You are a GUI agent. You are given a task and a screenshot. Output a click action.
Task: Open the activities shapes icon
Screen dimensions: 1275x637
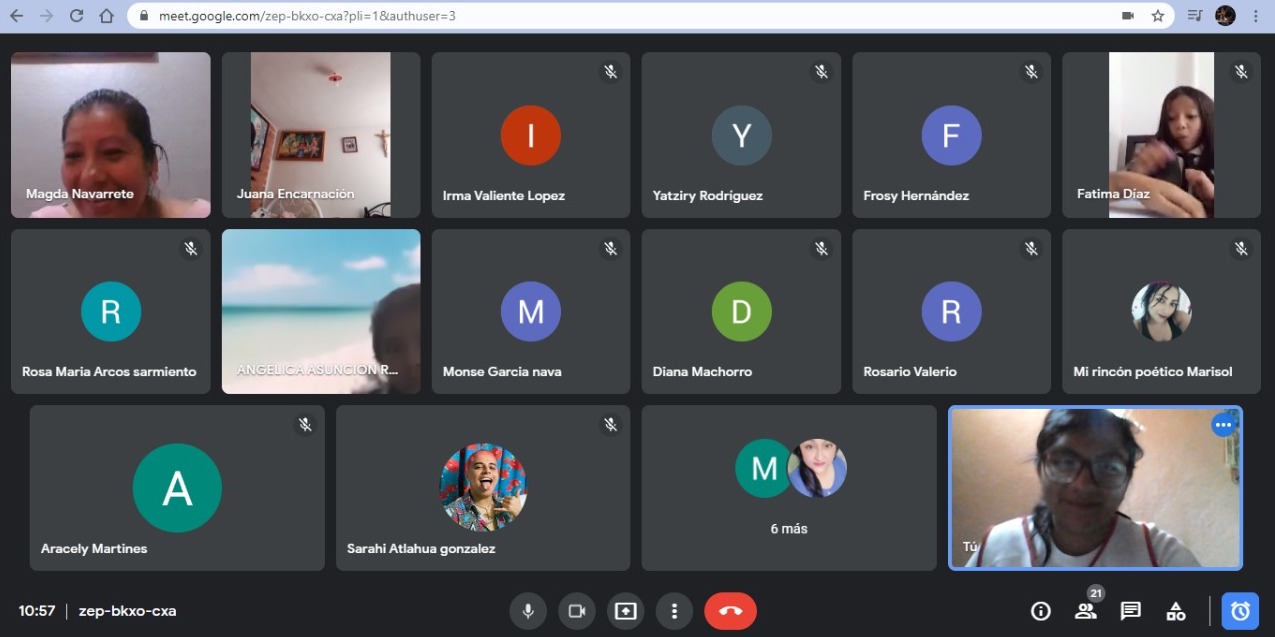[x=1175, y=611]
